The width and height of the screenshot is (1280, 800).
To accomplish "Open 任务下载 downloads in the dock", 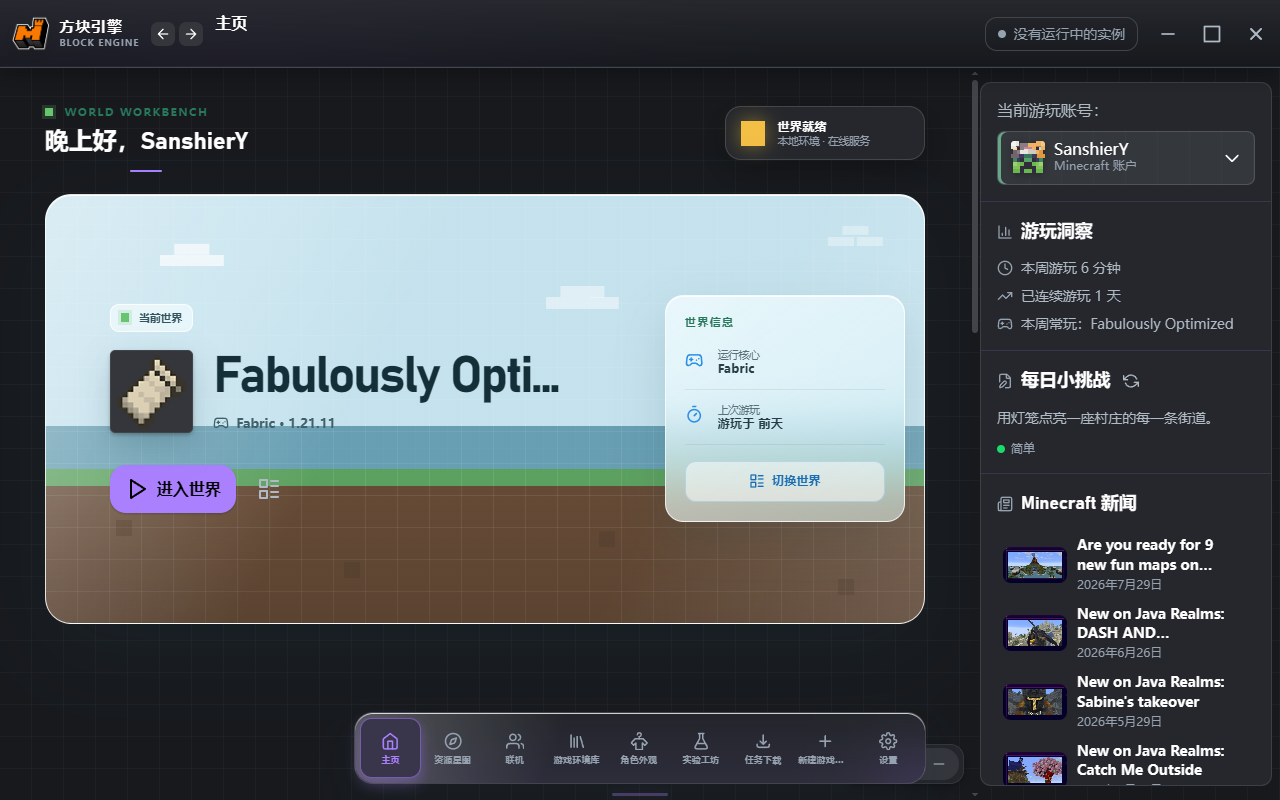I will 763,748.
